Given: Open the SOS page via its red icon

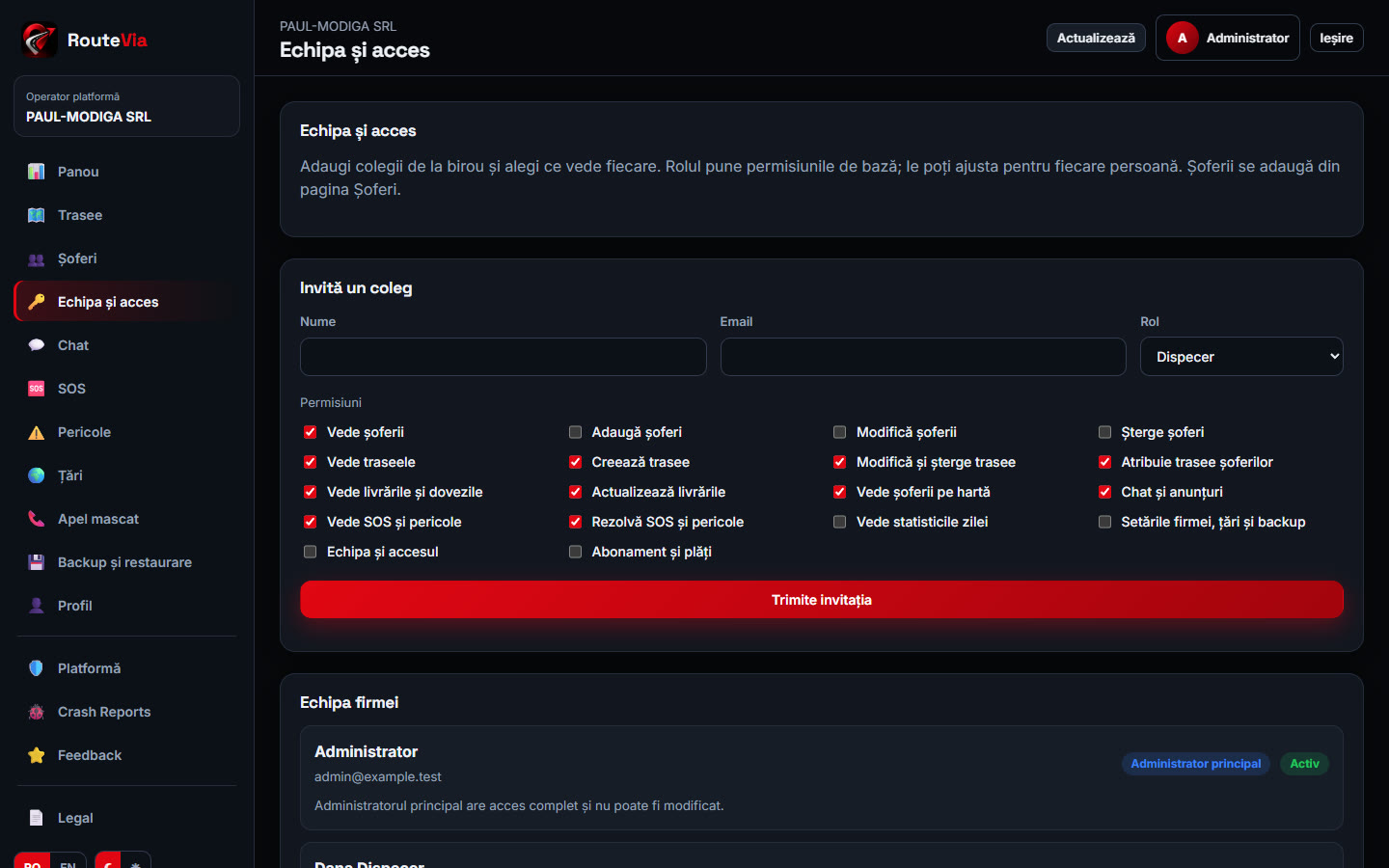Looking at the screenshot, I should click(37, 389).
